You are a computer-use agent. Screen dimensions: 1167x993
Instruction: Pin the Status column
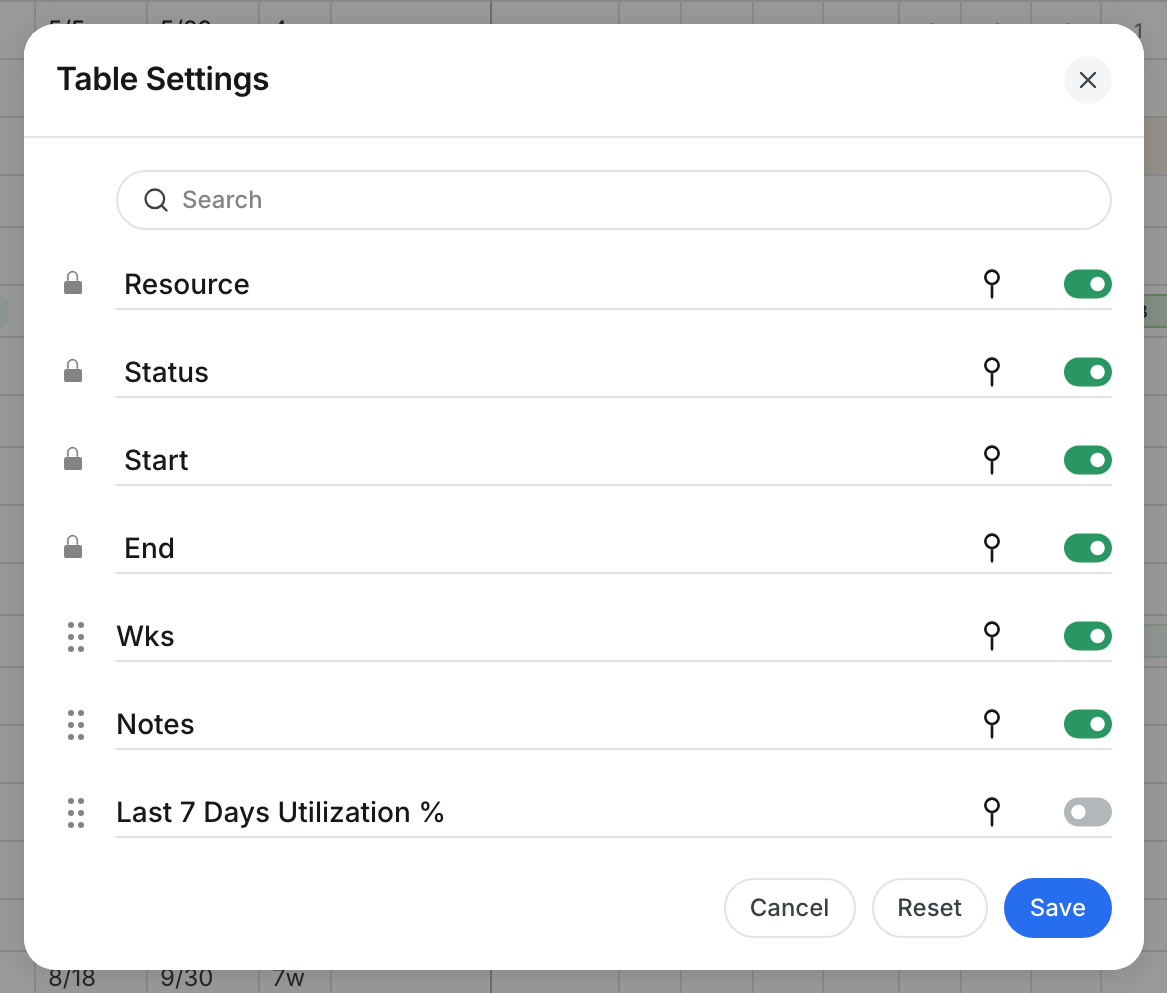[991, 371]
